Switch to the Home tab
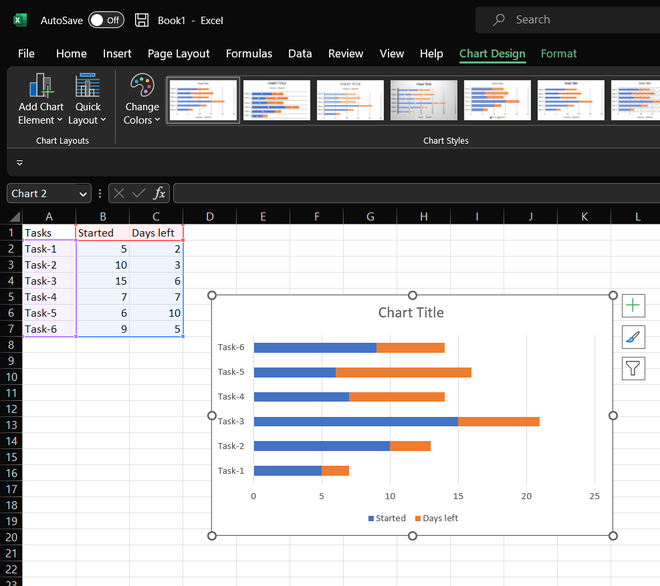Viewport: 660px width, 586px height. (x=71, y=53)
